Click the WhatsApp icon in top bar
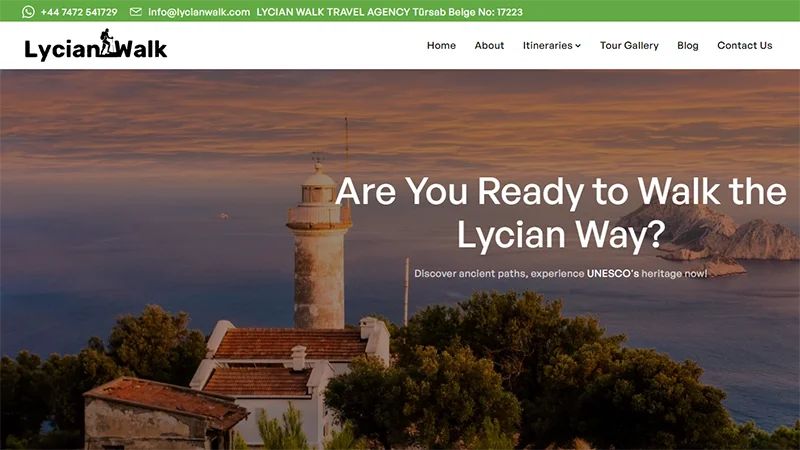Screen dimensions: 800x450 28,12
